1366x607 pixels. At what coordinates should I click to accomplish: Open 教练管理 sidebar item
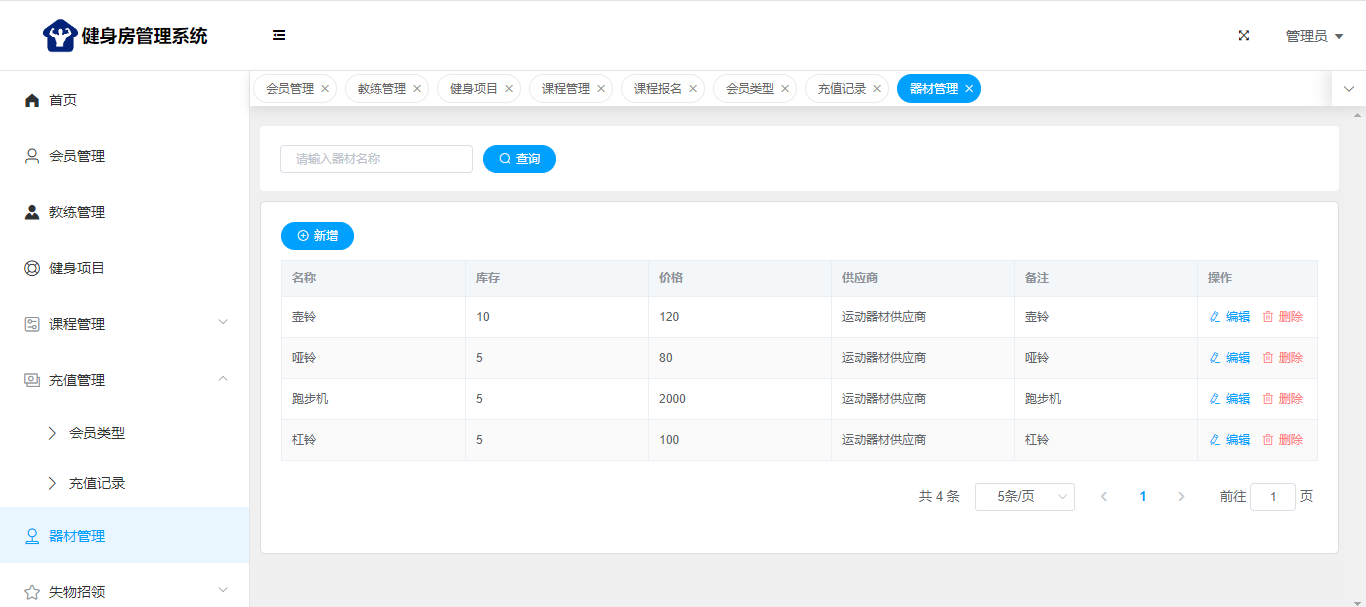77,212
